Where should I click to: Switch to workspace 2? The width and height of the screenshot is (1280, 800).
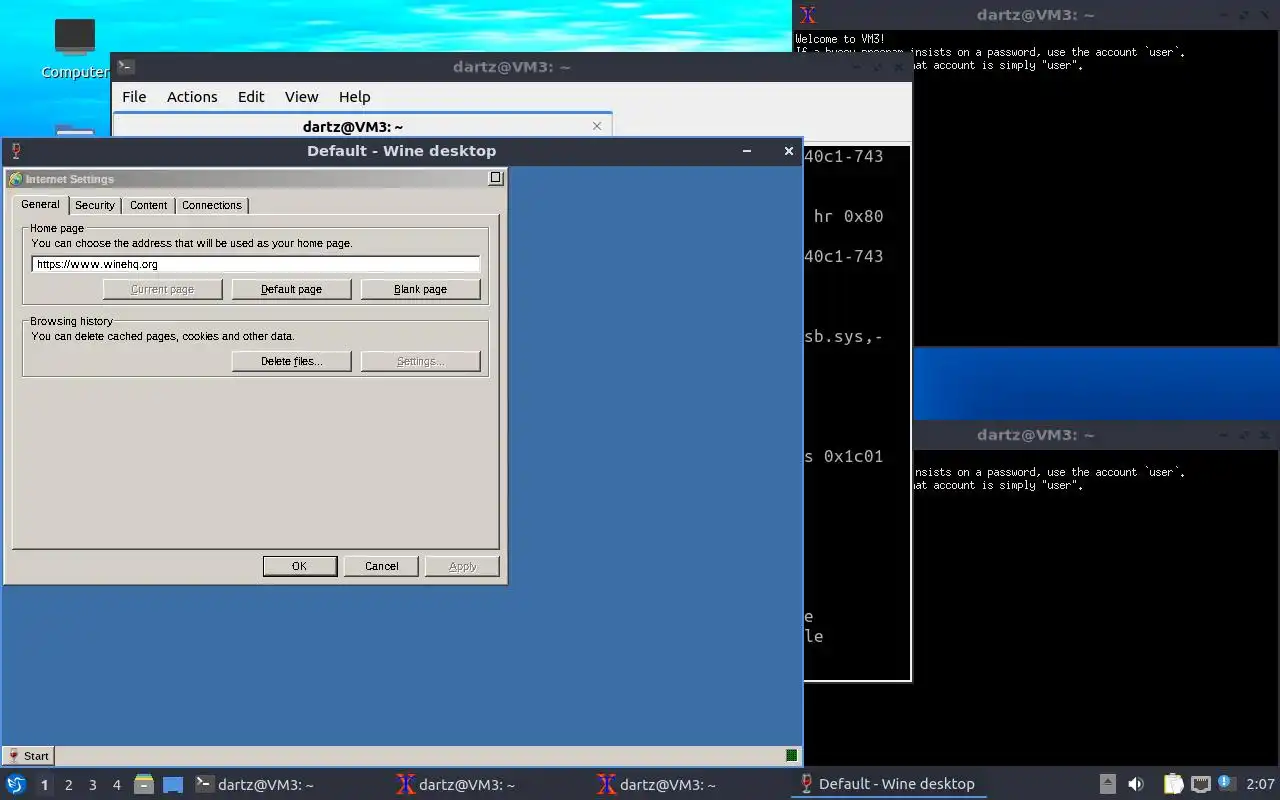point(68,785)
